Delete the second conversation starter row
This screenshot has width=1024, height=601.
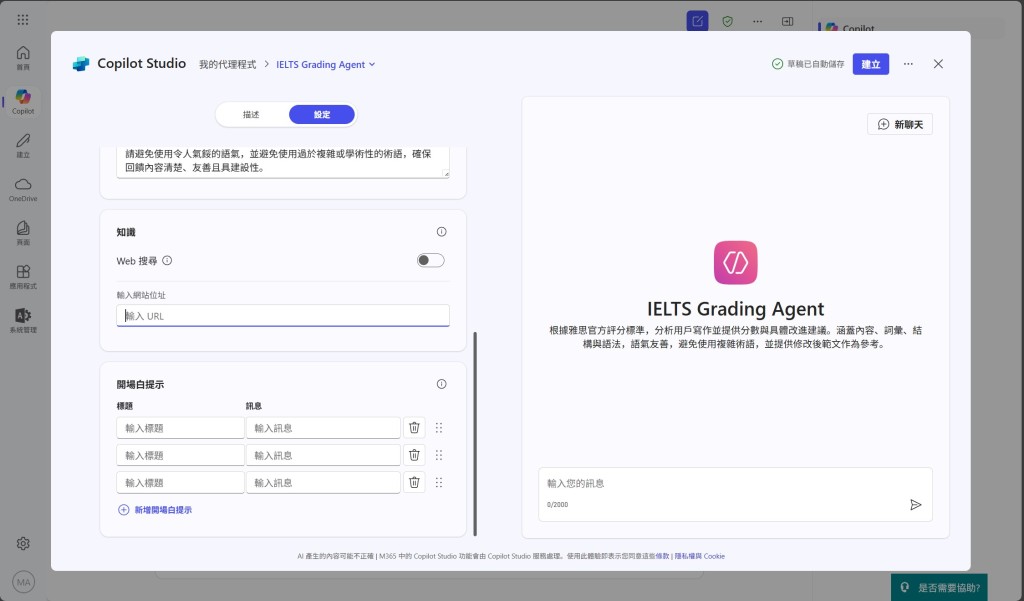414,455
